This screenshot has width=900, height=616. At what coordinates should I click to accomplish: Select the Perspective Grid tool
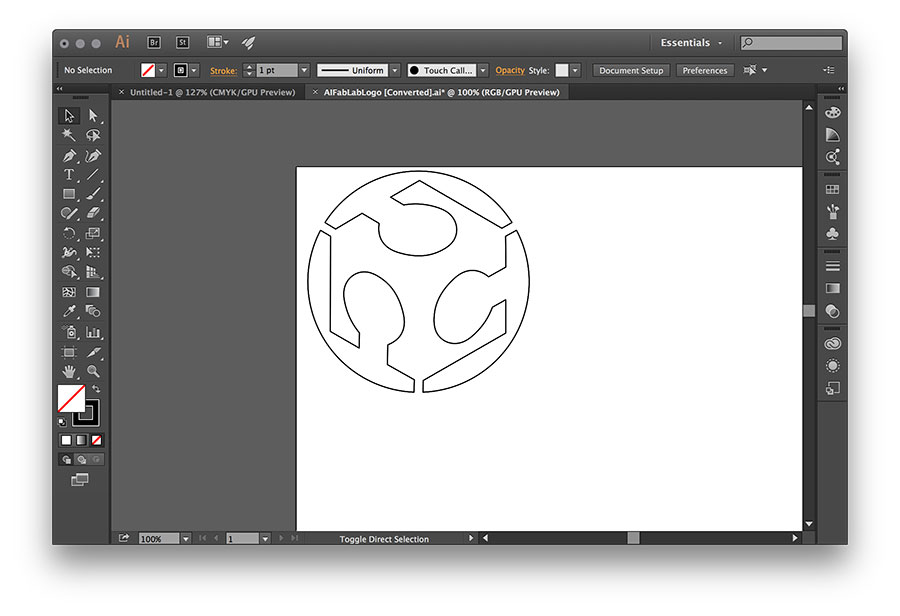pos(93,272)
